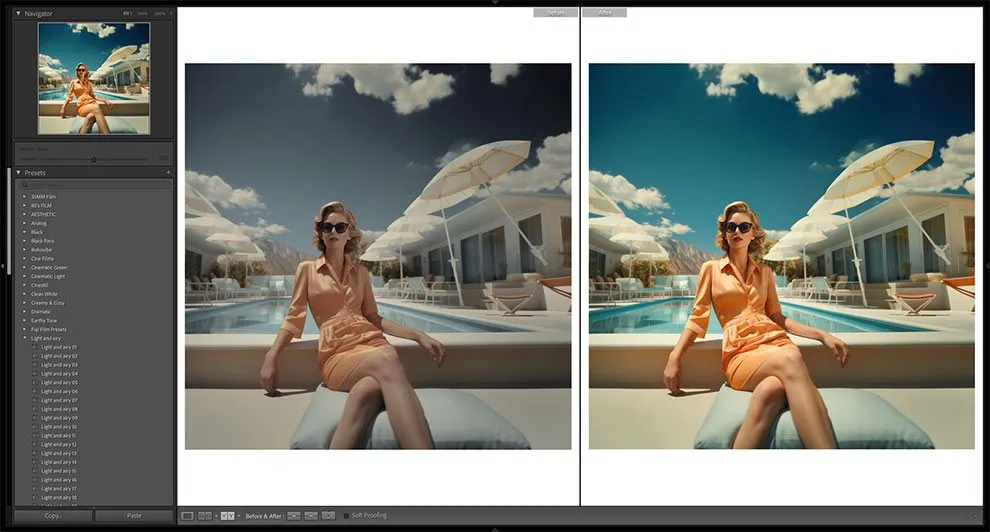Image resolution: width=990 pixels, height=532 pixels.
Task: Click the Copy button
Action: (52, 516)
